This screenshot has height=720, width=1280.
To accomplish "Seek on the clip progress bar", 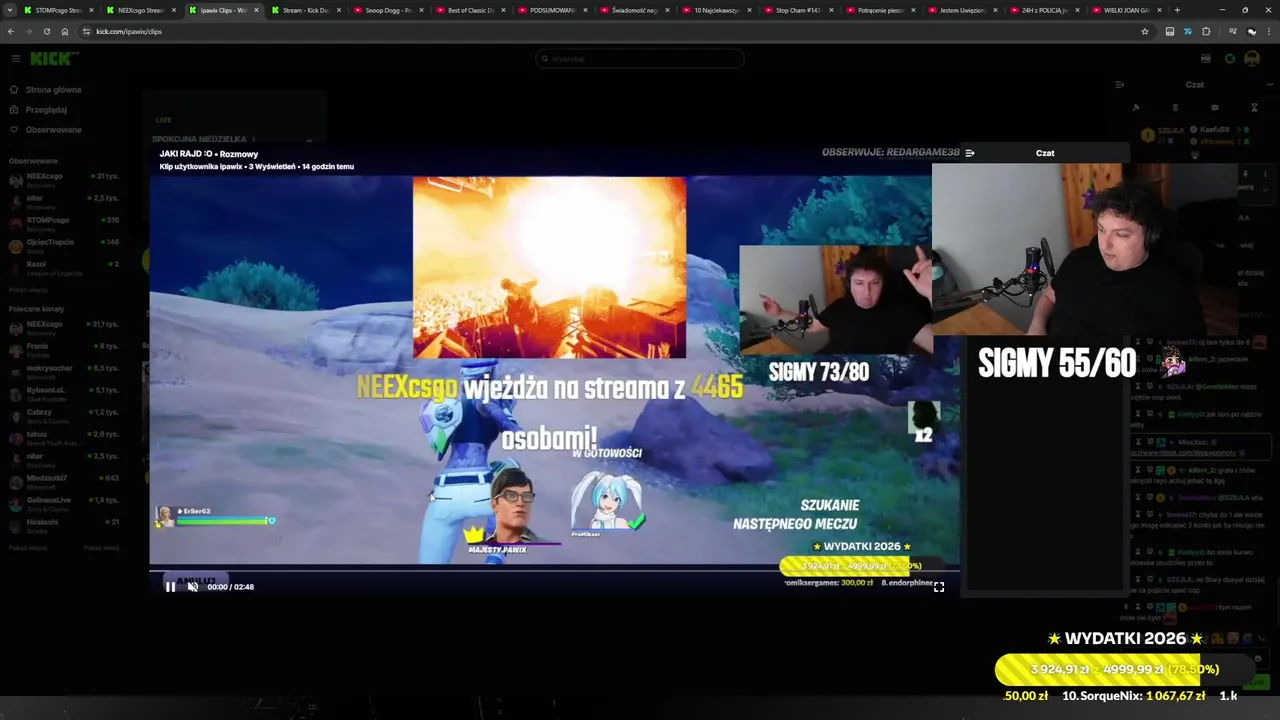I will click(x=554, y=572).
